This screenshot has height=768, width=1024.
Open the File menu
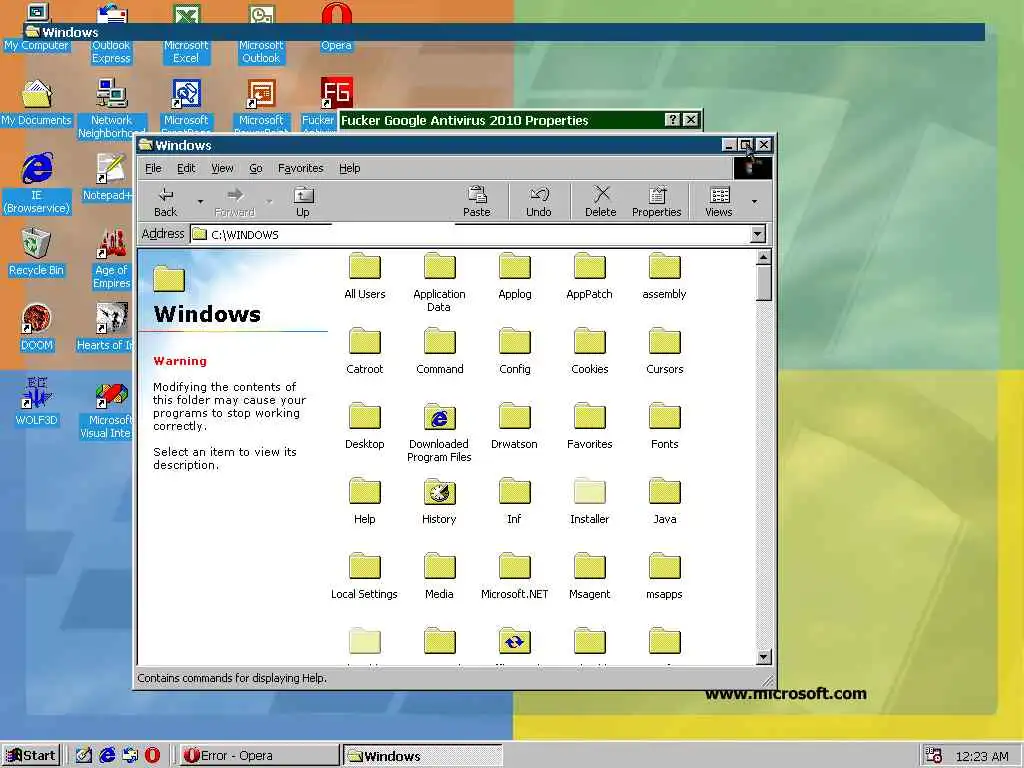[153, 168]
